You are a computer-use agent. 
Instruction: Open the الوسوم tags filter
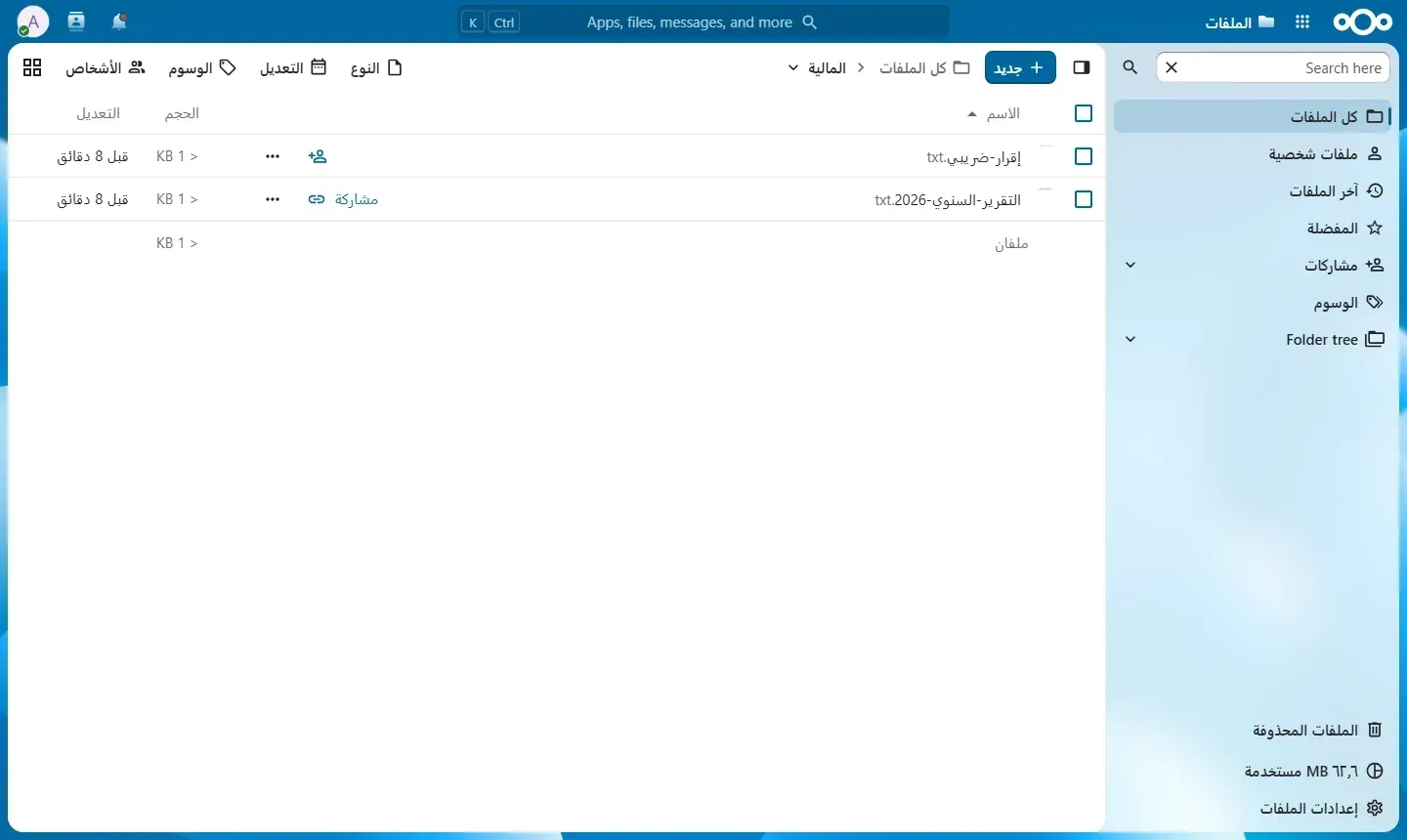point(202,67)
